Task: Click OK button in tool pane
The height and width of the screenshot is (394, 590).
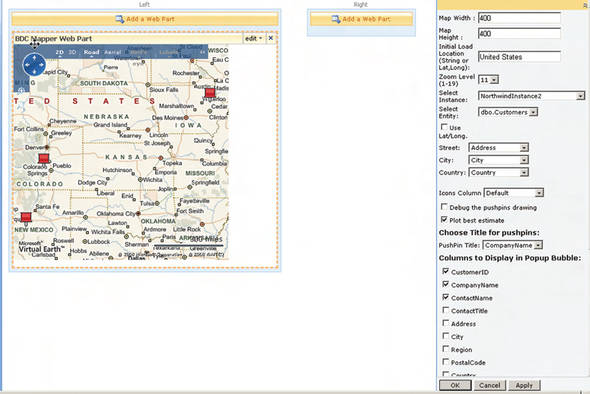Action: point(455,385)
